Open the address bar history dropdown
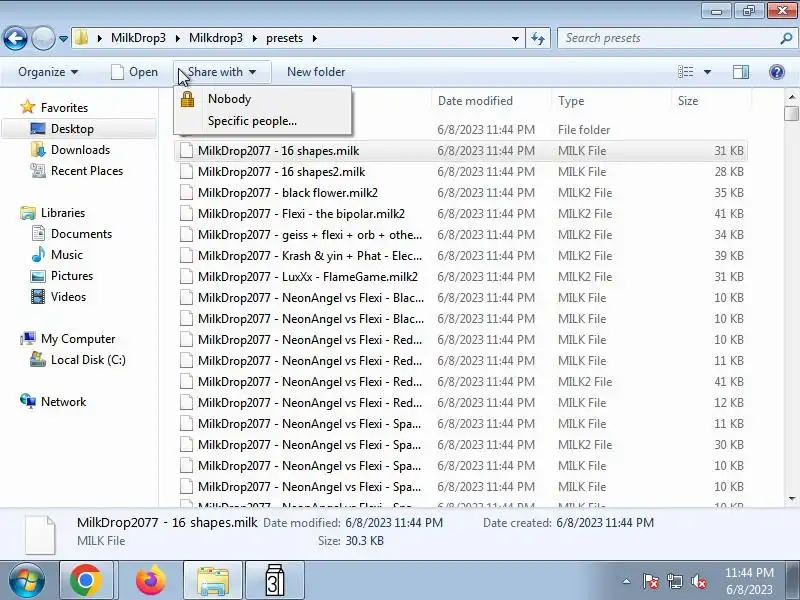 point(515,38)
